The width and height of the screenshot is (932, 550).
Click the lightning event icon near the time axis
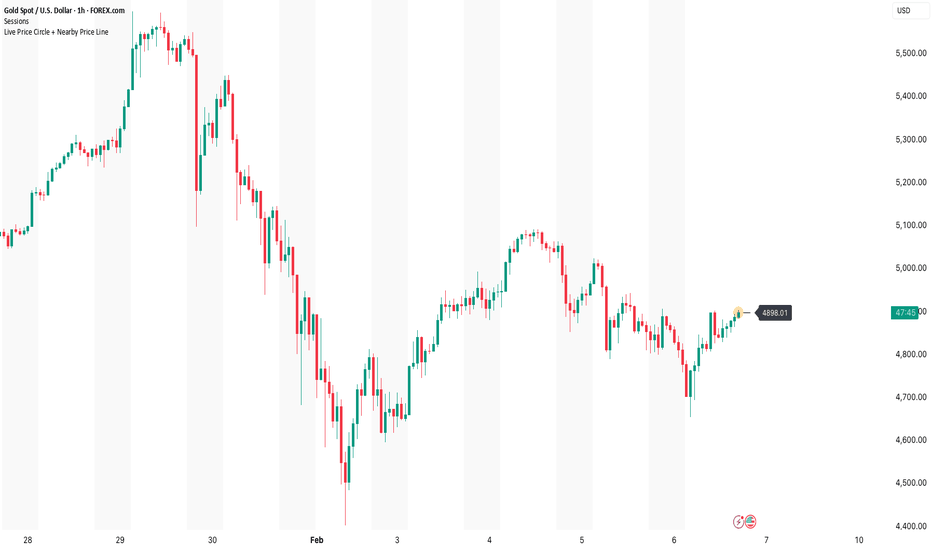coord(739,521)
